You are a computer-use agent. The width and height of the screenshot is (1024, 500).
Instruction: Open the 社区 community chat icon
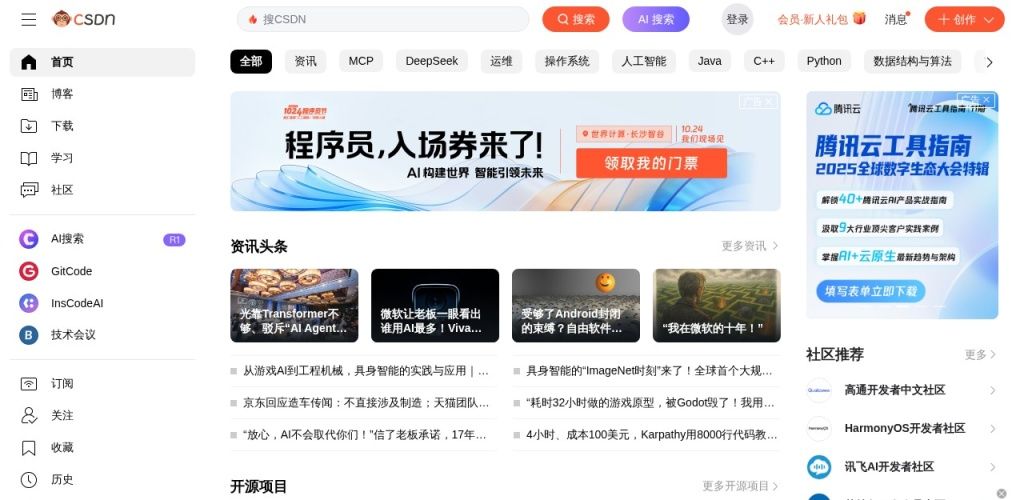[29, 190]
